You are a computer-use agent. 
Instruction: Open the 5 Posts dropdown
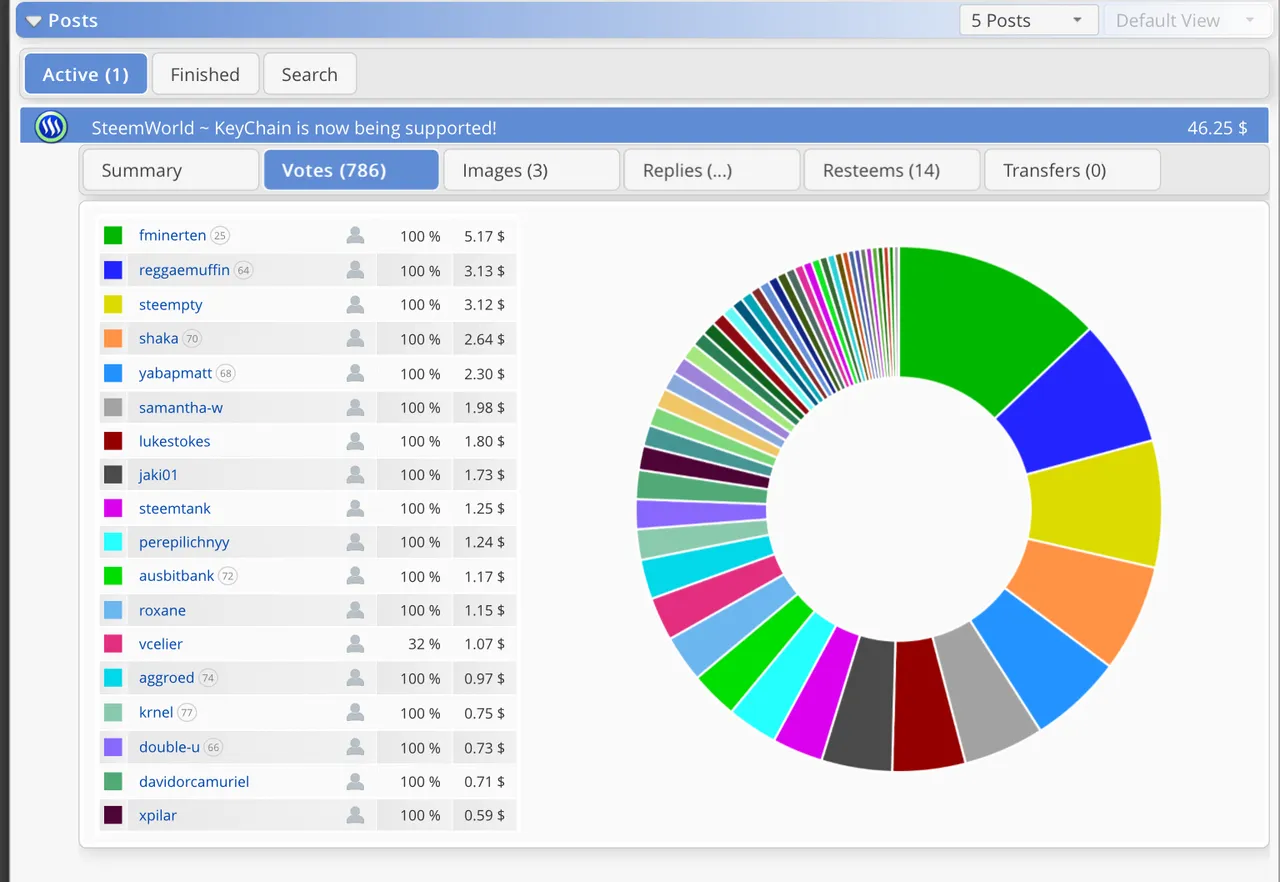point(1028,20)
